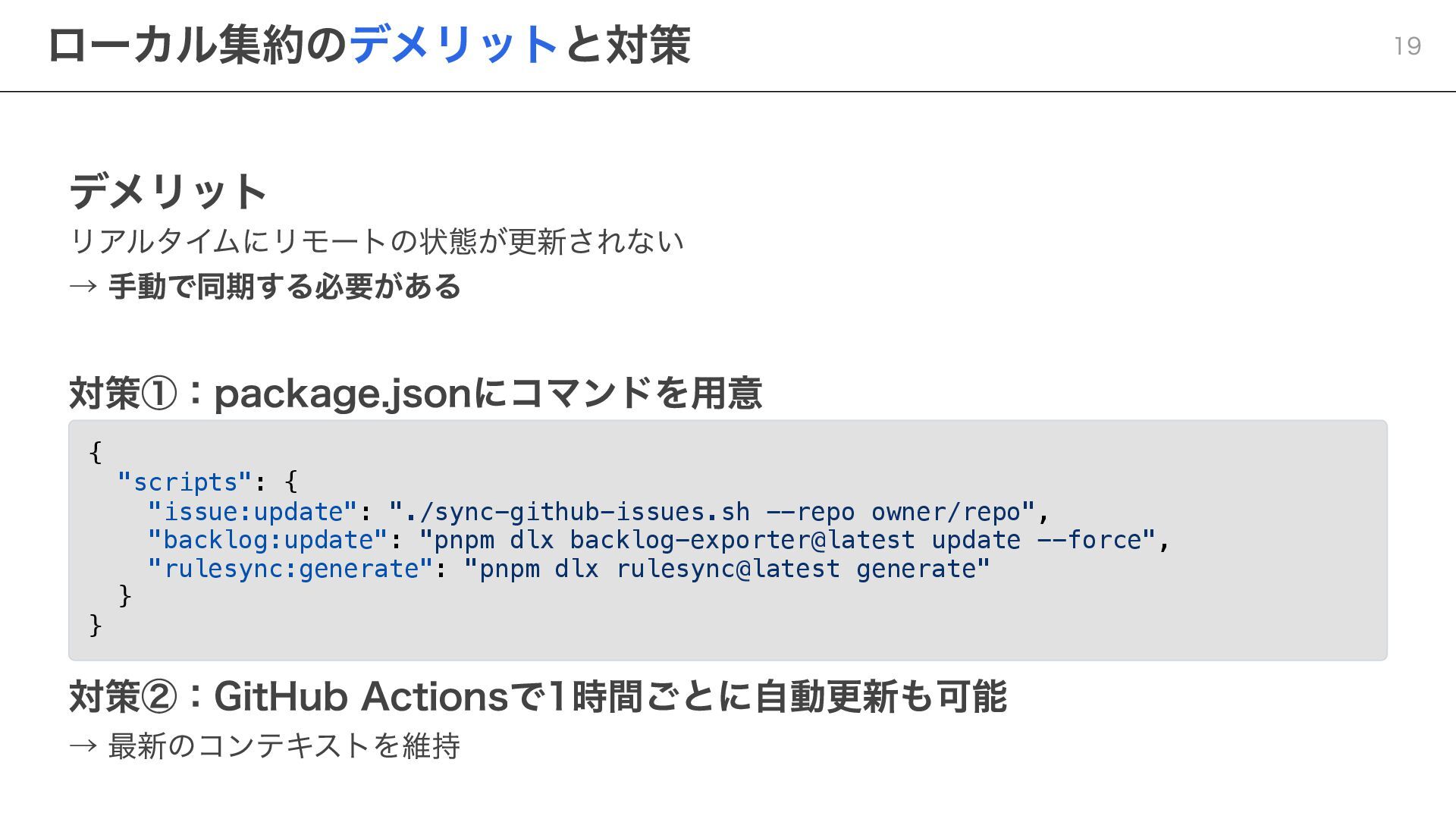Click the blue word "デメリット" in title
Screen dimensions: 1456x819
(x=453, y=45)
